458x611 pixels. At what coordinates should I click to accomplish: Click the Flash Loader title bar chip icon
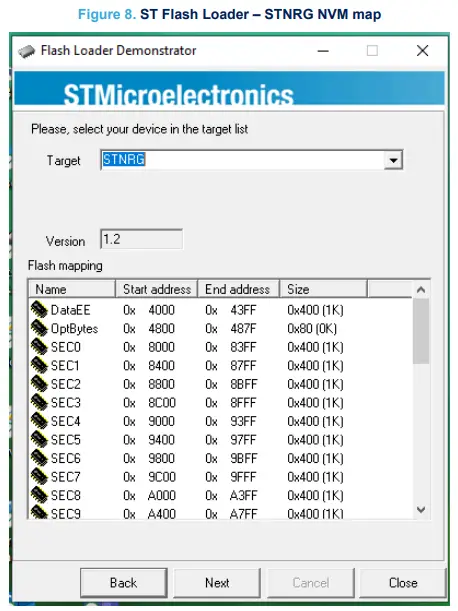tap(27, 51)
